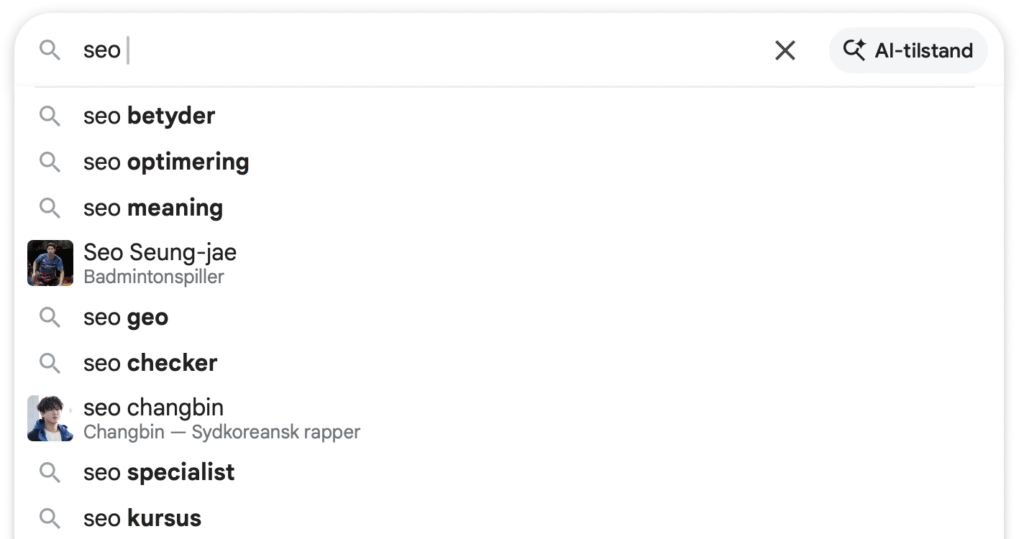Viewport: 1024px width, 539px height.
Task: Click magnifier icon beside seo specialist
Action: click(50, 472)
